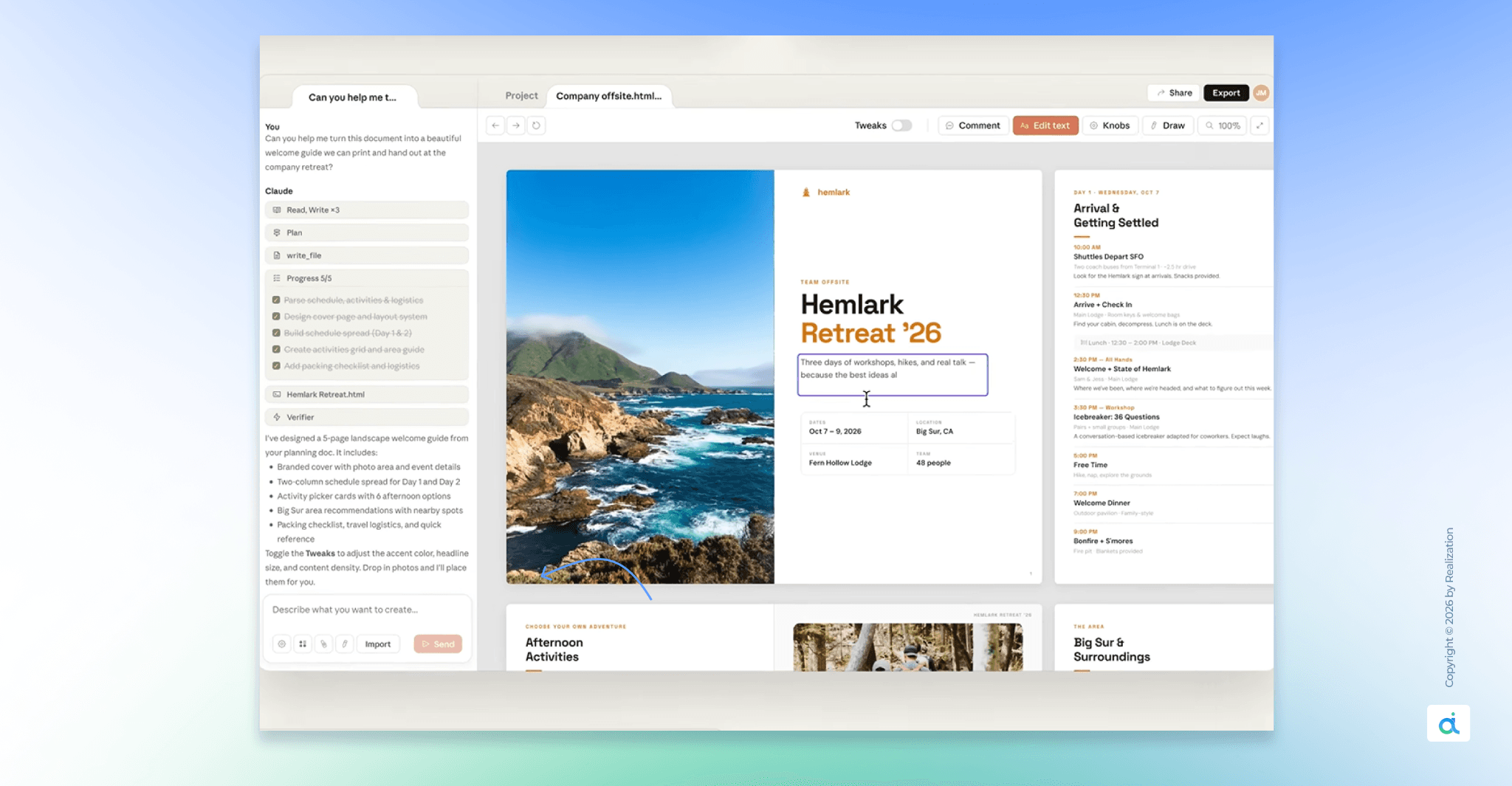Select the Draw tool
1512x786 pixels.
pyautogui.click(x=1168, y=125)
